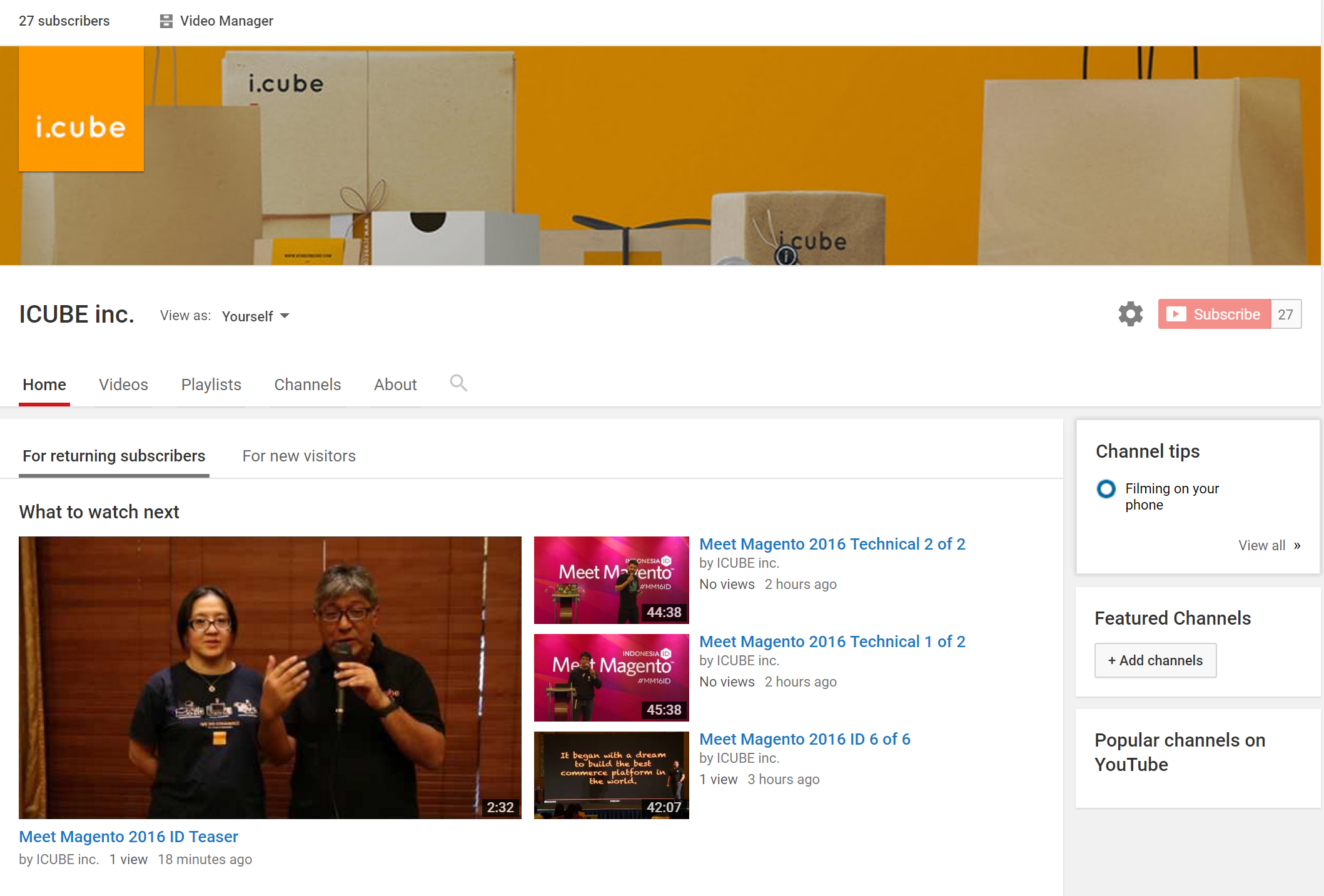Click the channel search magnifier icon

[458, 383]
